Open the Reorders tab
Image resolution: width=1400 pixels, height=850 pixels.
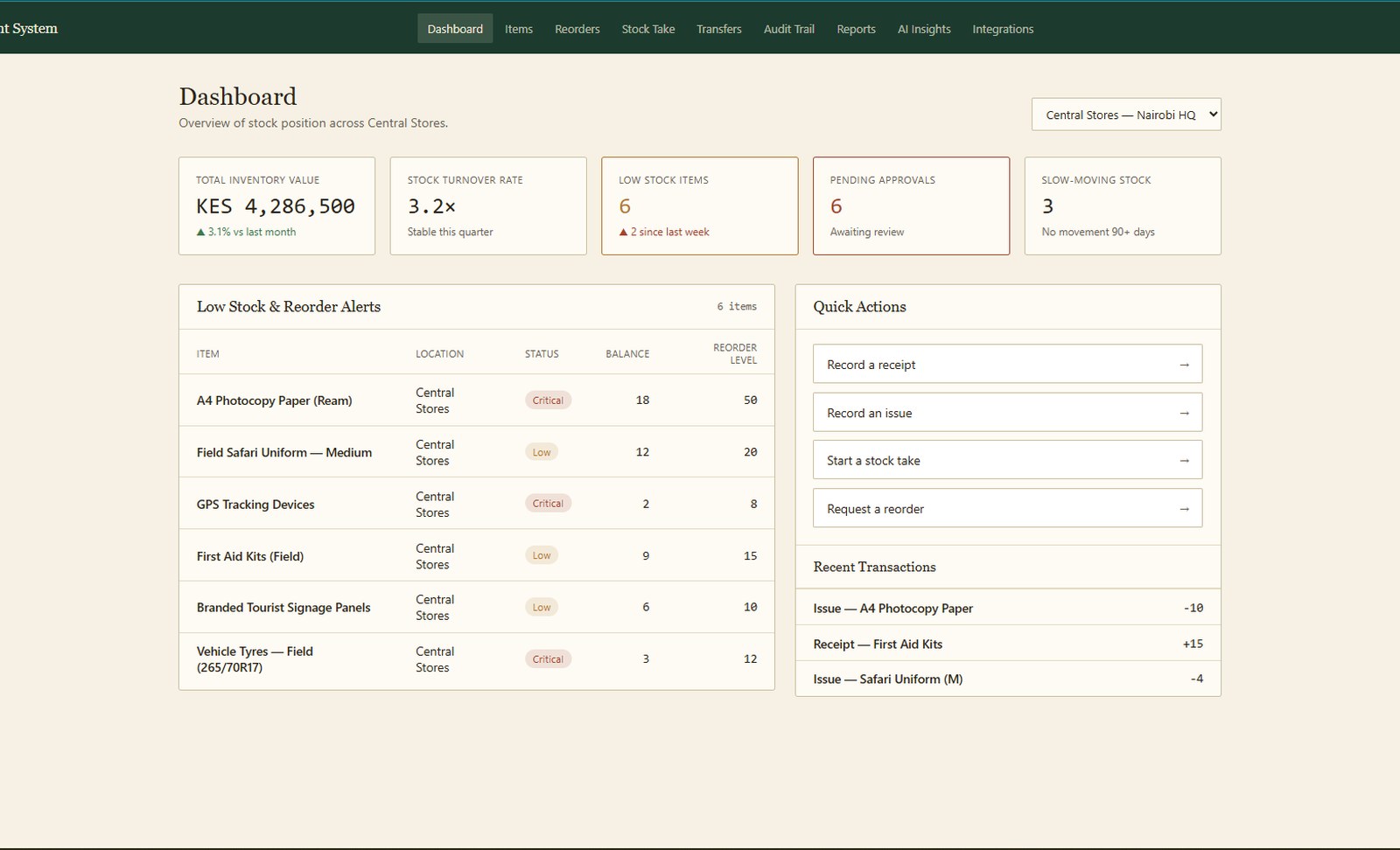577,29
